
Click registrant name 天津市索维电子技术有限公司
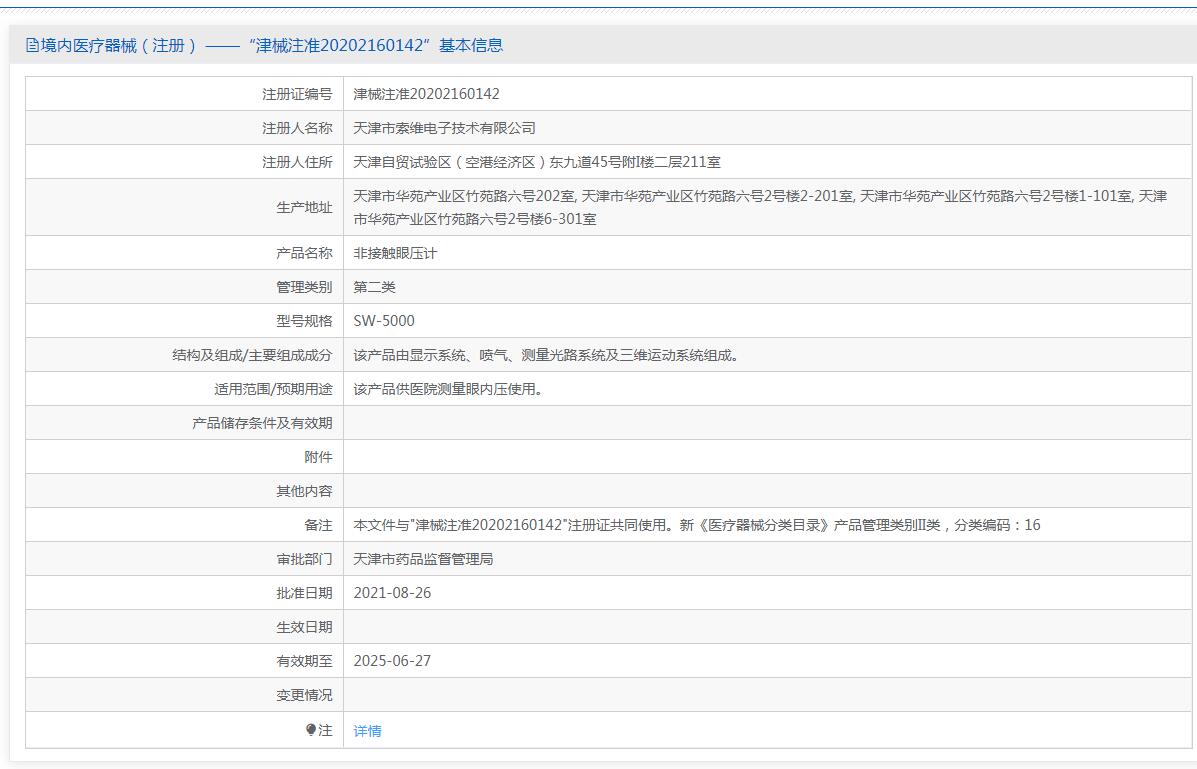point(444,128)
